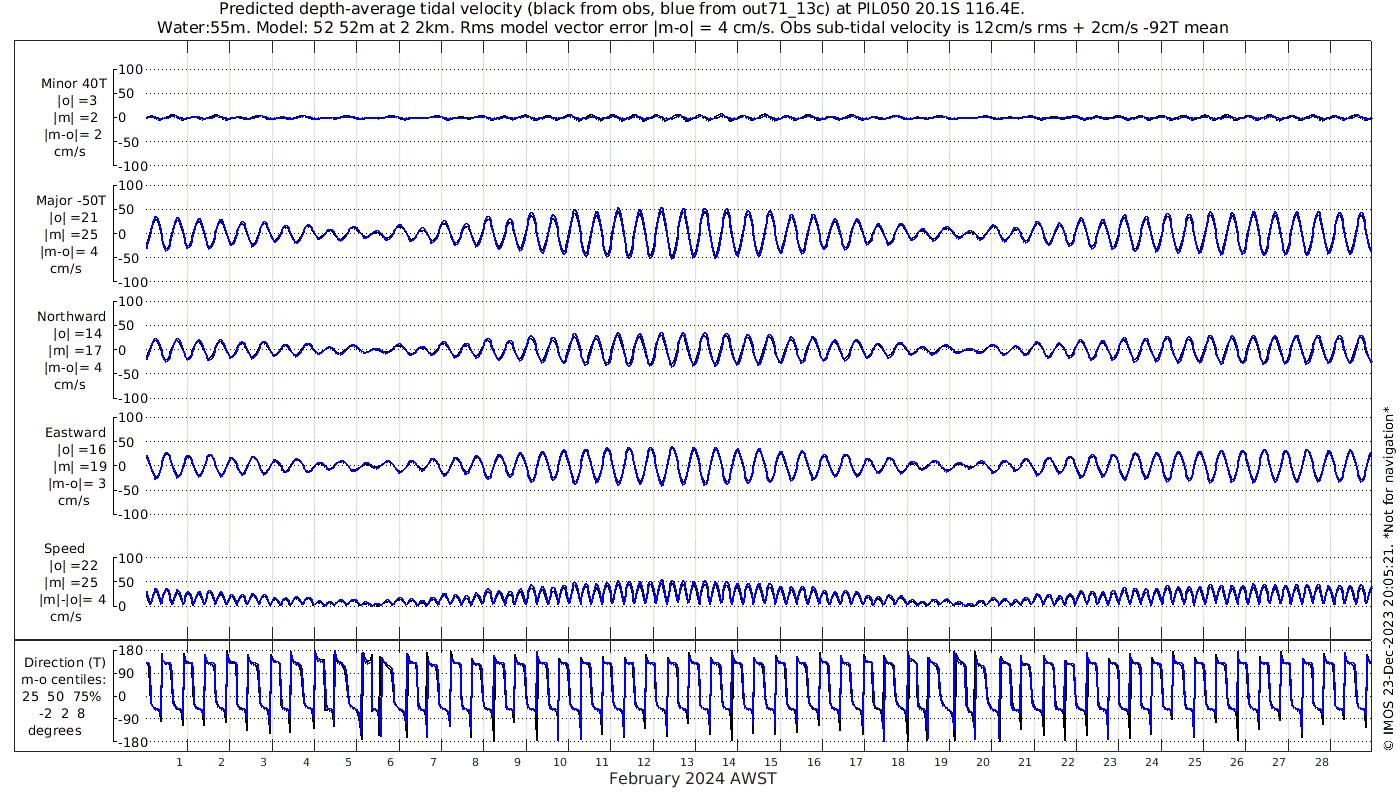Select the 'Direction (T)' panel label
The width and height of the screenshot is (1400, 800).
click(x=65, y=663)
